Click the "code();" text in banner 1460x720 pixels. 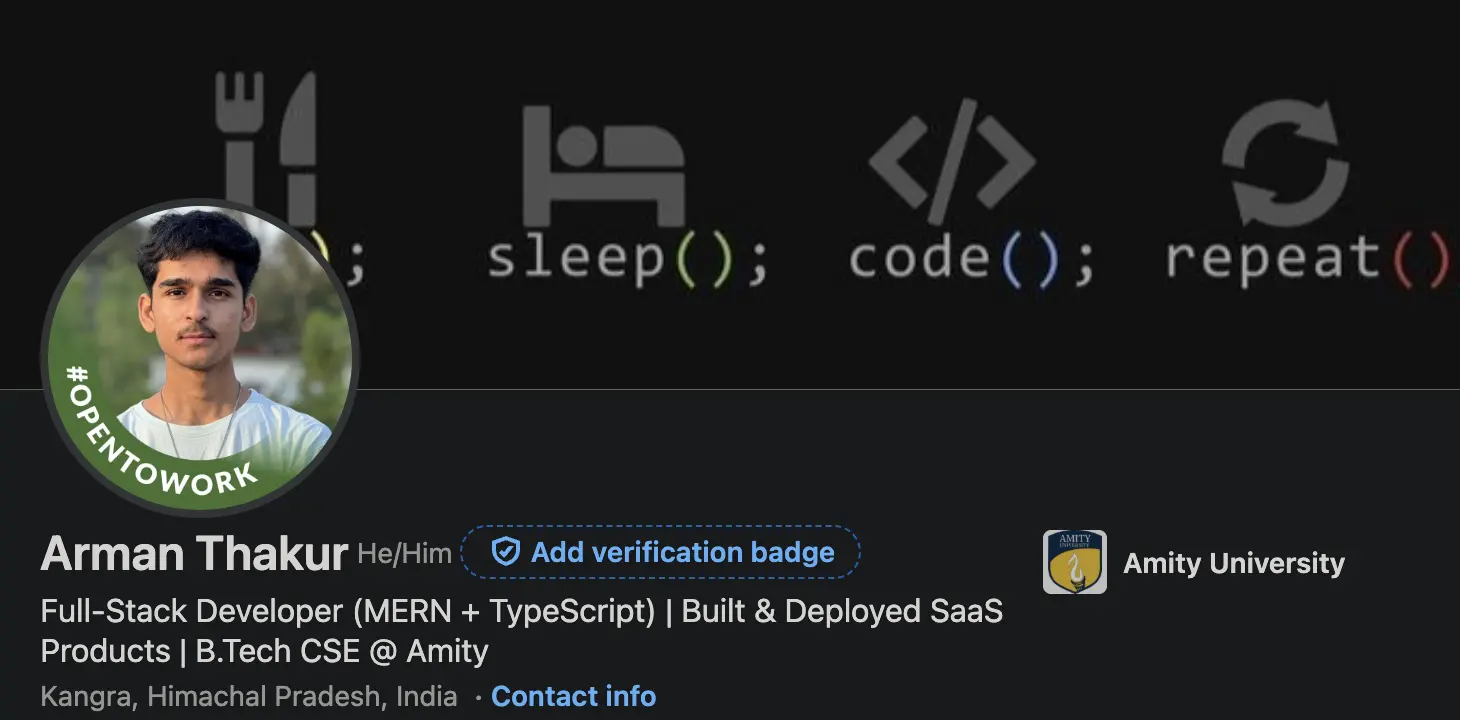tap(971, 257)
